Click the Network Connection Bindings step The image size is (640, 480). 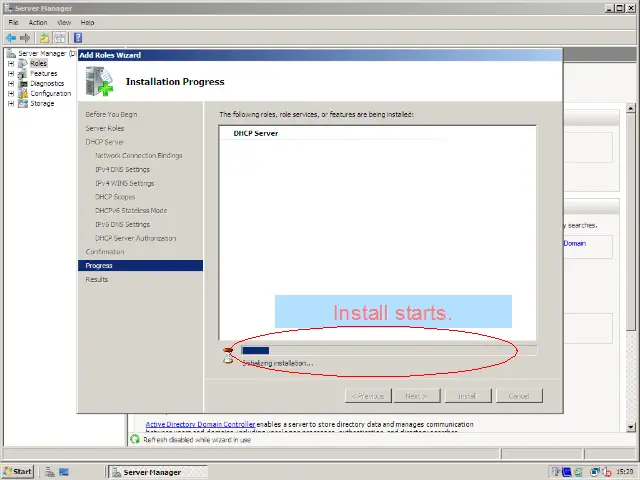tap(138, 156)
